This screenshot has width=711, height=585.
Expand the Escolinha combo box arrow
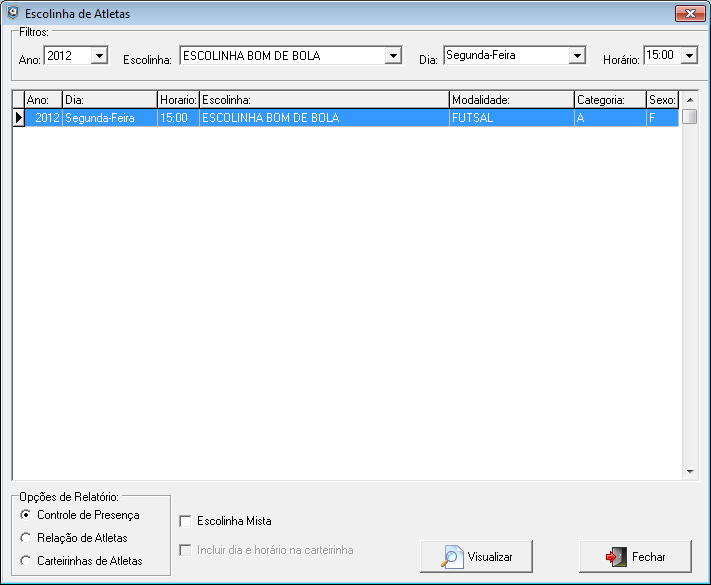pyautogui.click(x=393, y=56)
